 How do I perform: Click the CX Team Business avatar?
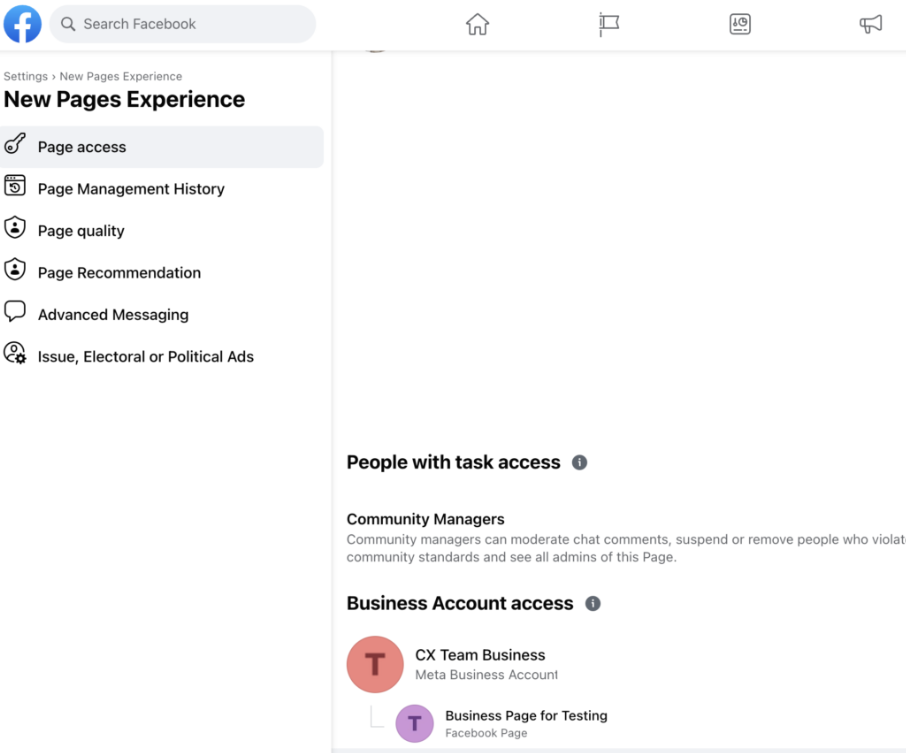[x=375, y=665]
